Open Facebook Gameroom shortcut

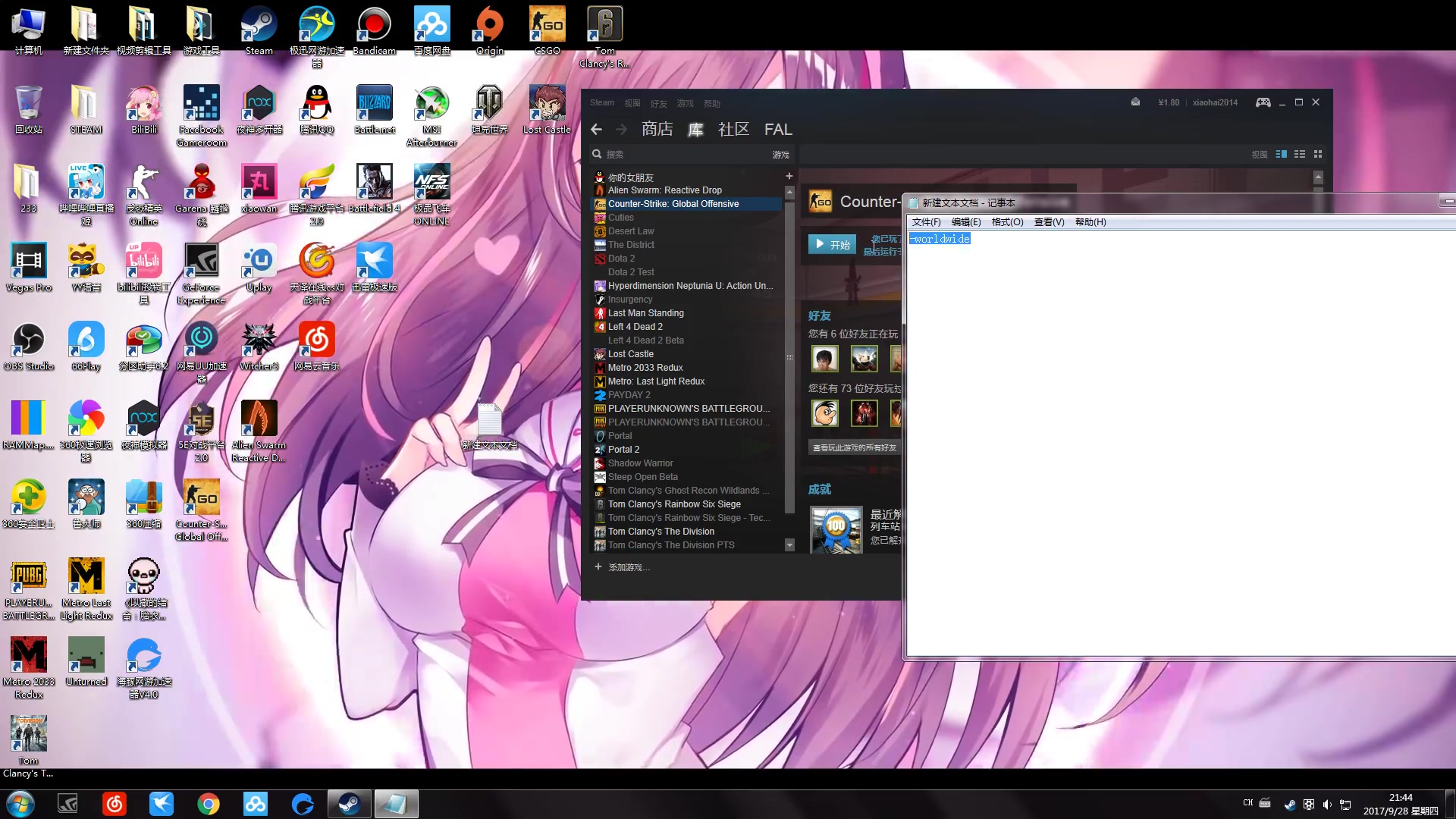202,115
